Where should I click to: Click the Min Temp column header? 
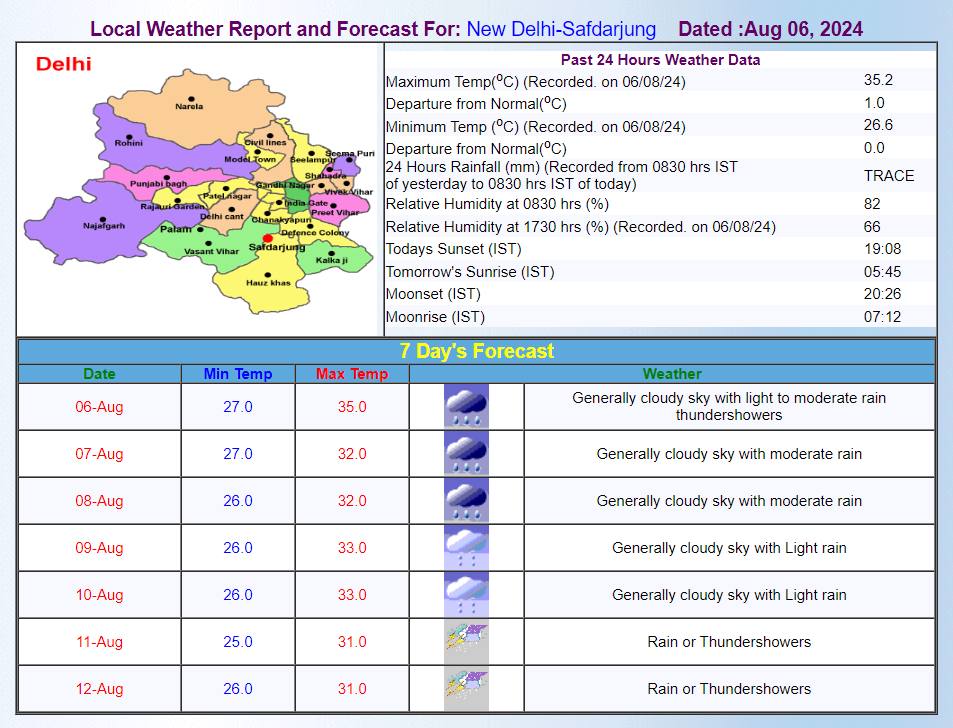(238, 374)
